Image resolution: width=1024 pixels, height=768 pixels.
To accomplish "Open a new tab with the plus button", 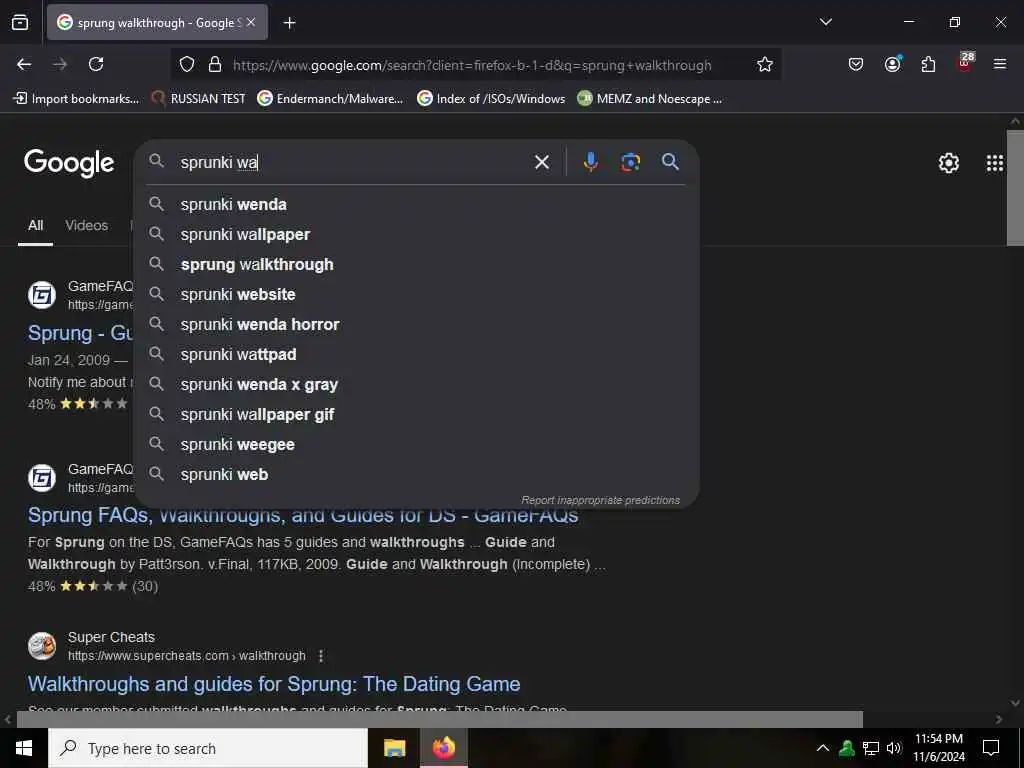I will (x=289, y=23).
